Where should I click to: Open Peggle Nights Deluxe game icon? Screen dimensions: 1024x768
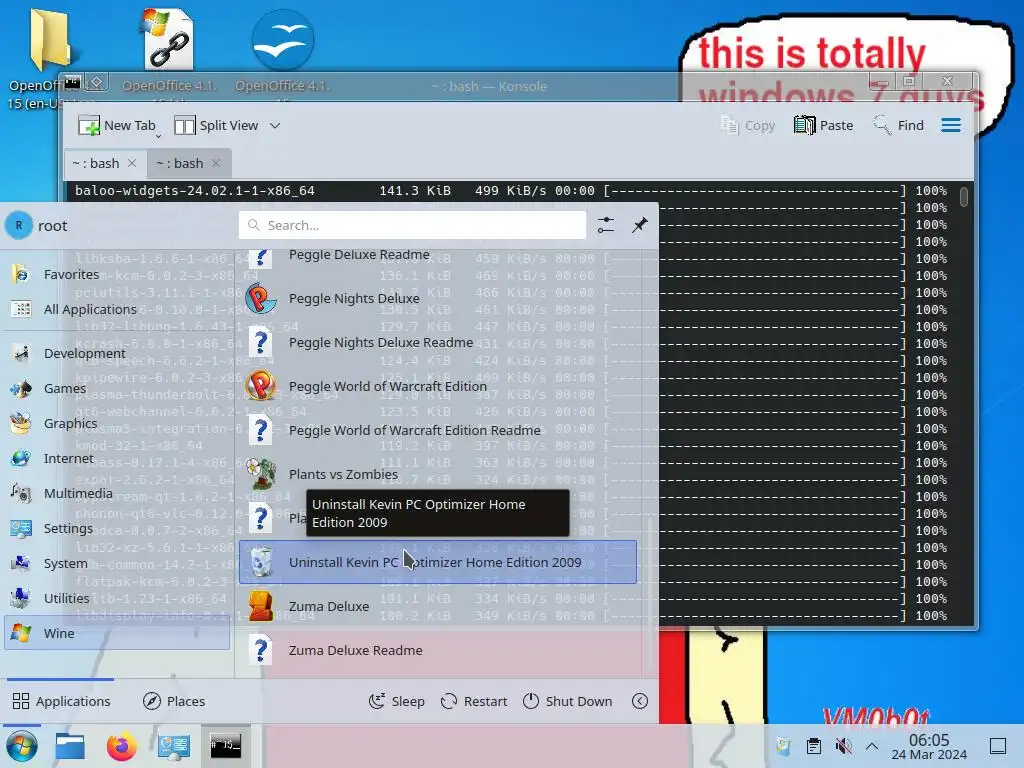point(261,298)
